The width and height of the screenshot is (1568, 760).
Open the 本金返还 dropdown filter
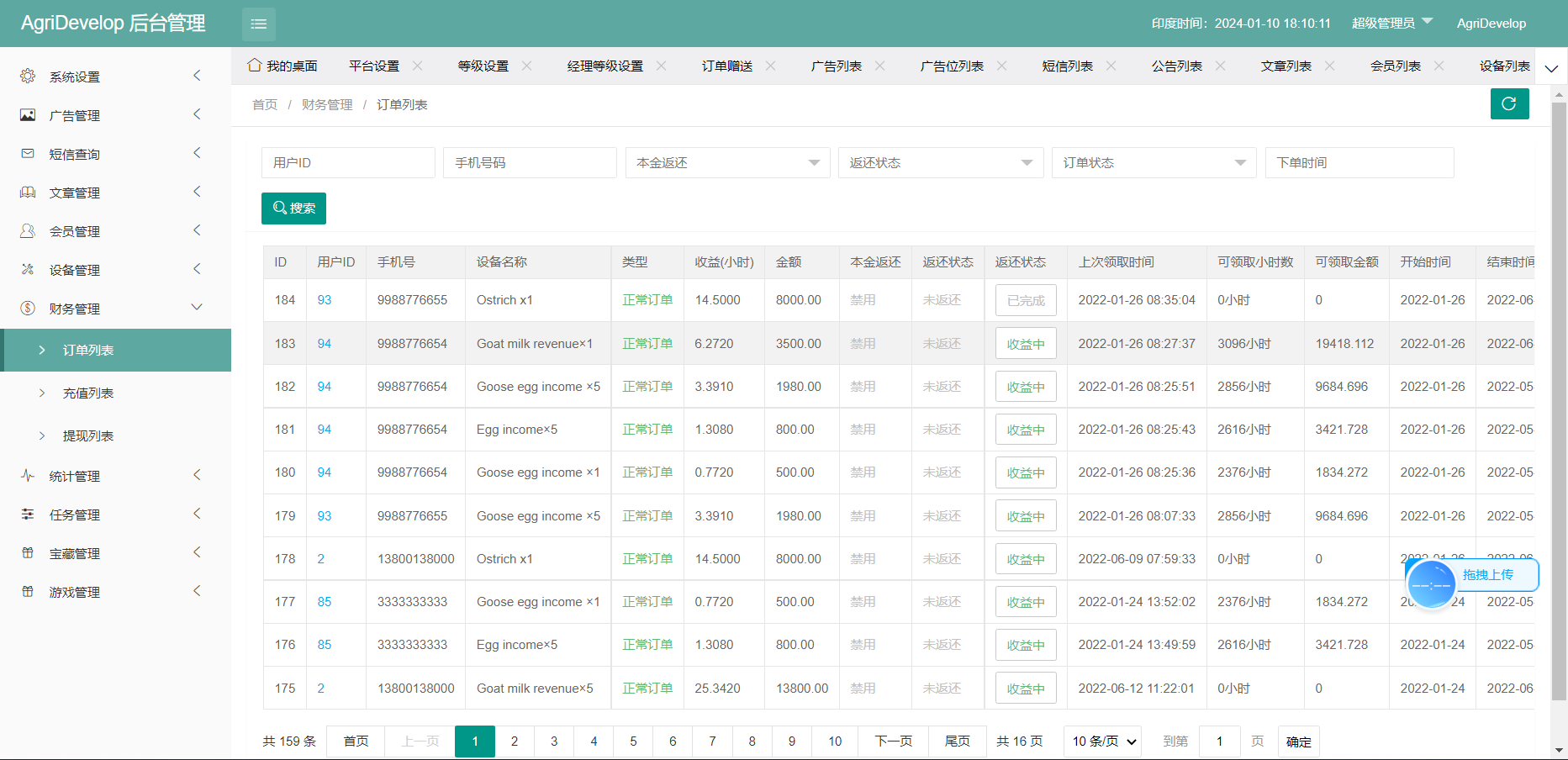click(x=727, y=162)
